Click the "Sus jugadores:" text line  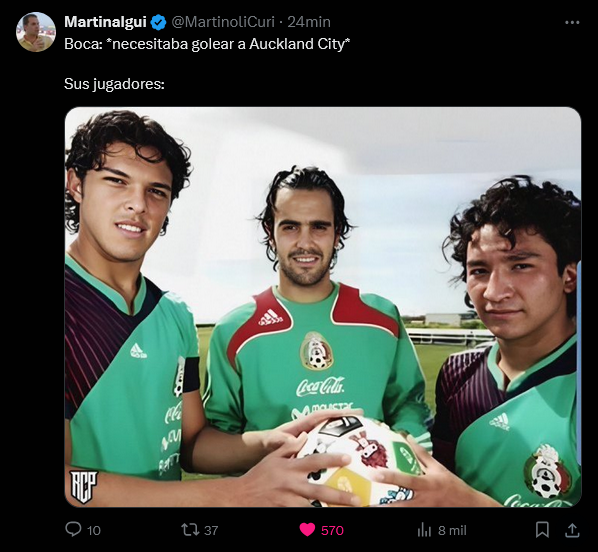click(x=114, y=84)
